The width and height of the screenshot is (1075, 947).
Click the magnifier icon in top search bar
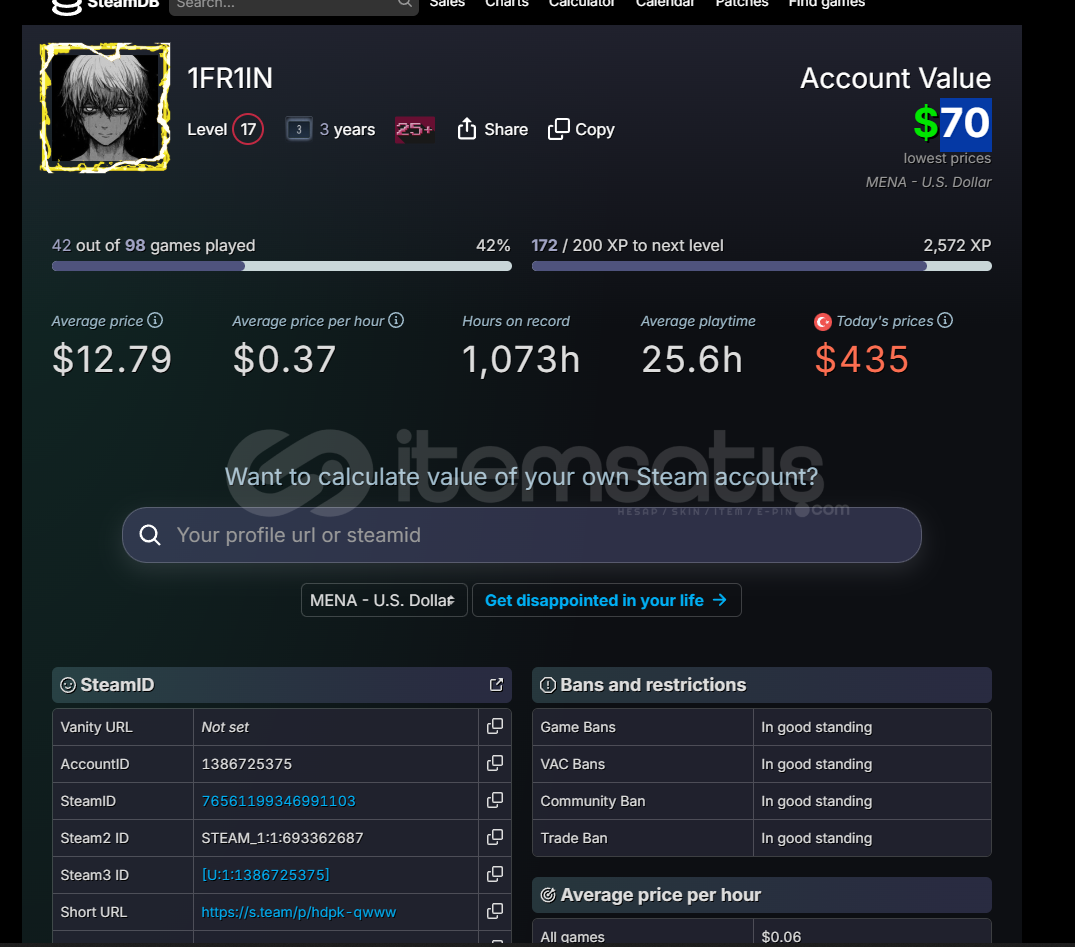pos(404,3)
